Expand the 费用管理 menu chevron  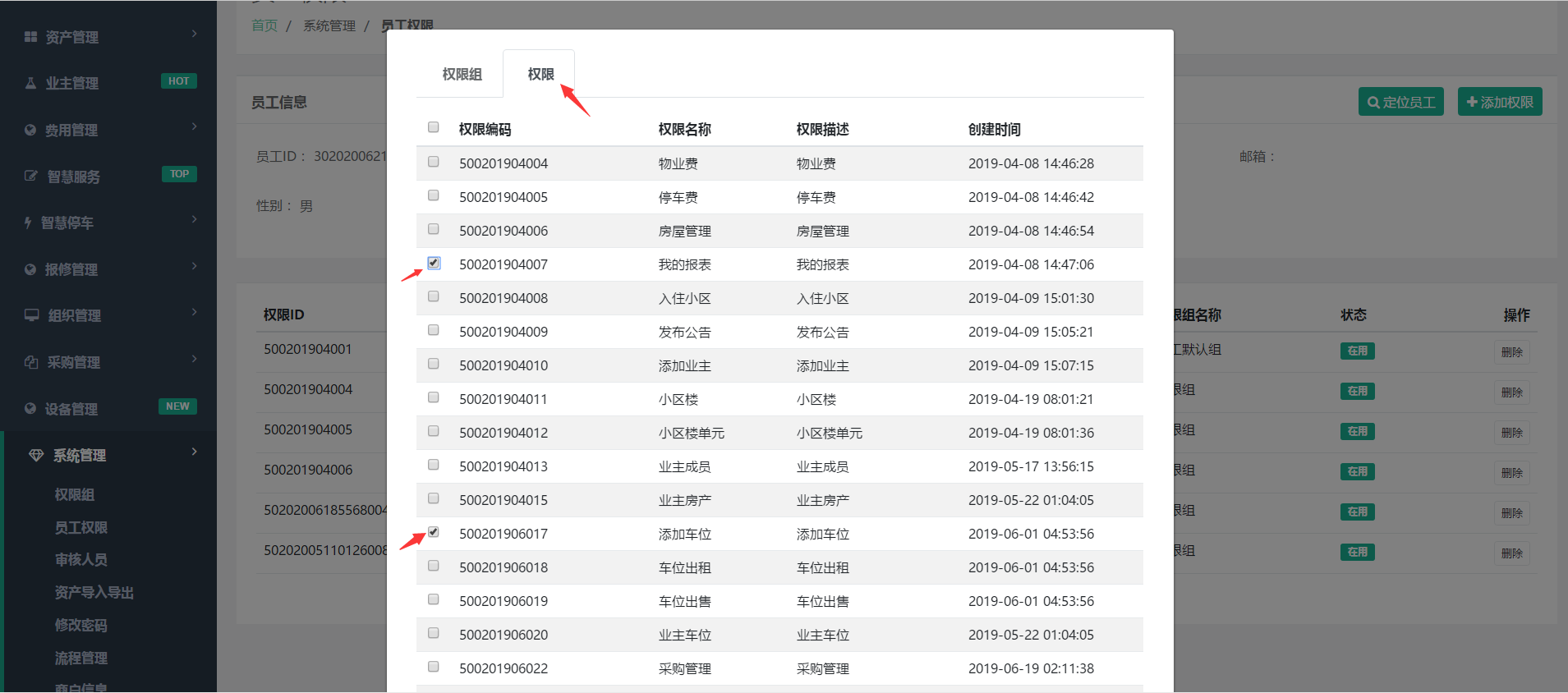(x=195, y=126)
